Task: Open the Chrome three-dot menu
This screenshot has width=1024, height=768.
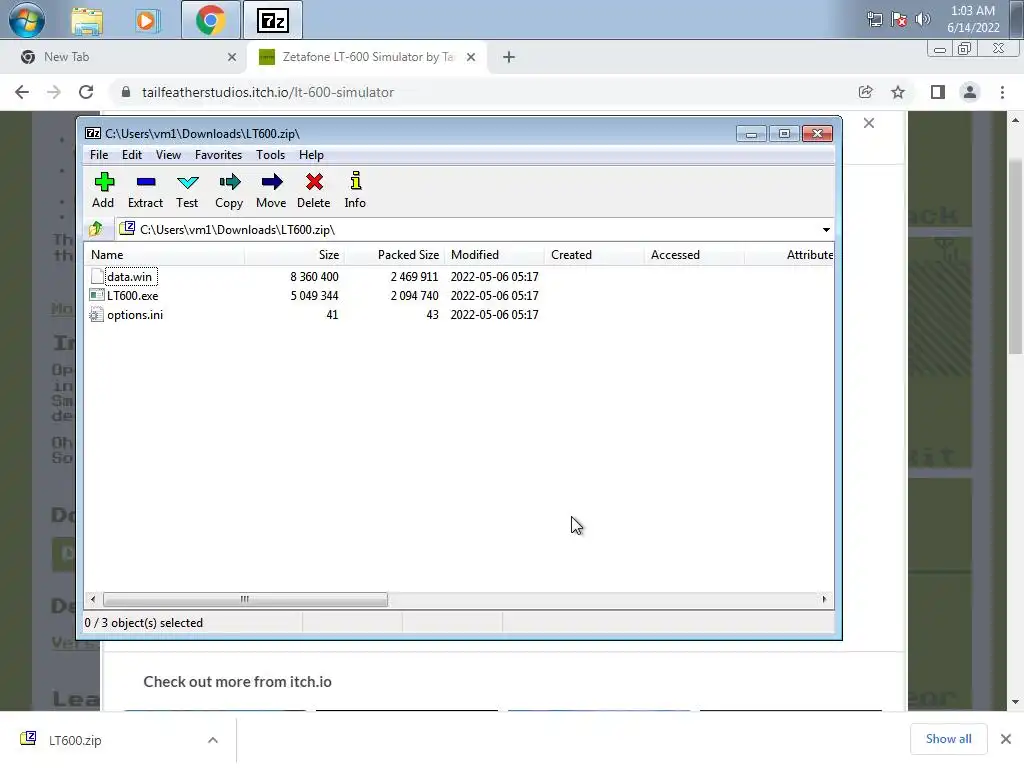Action: tap(1002, 92)
